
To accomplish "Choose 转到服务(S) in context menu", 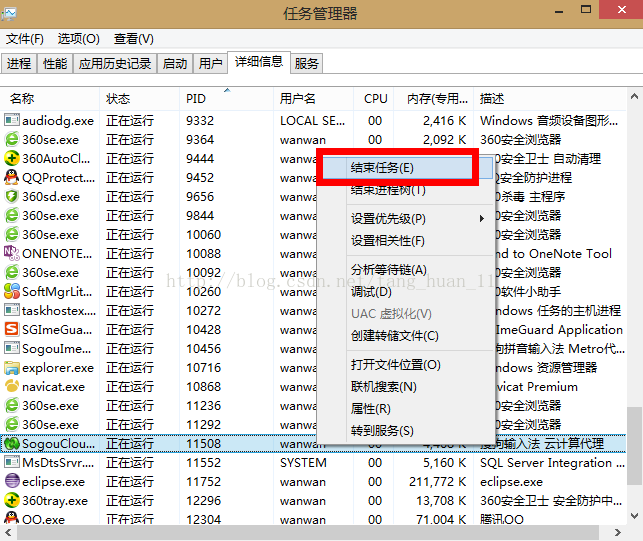I will pyautogui.click(x=420, y=431).
